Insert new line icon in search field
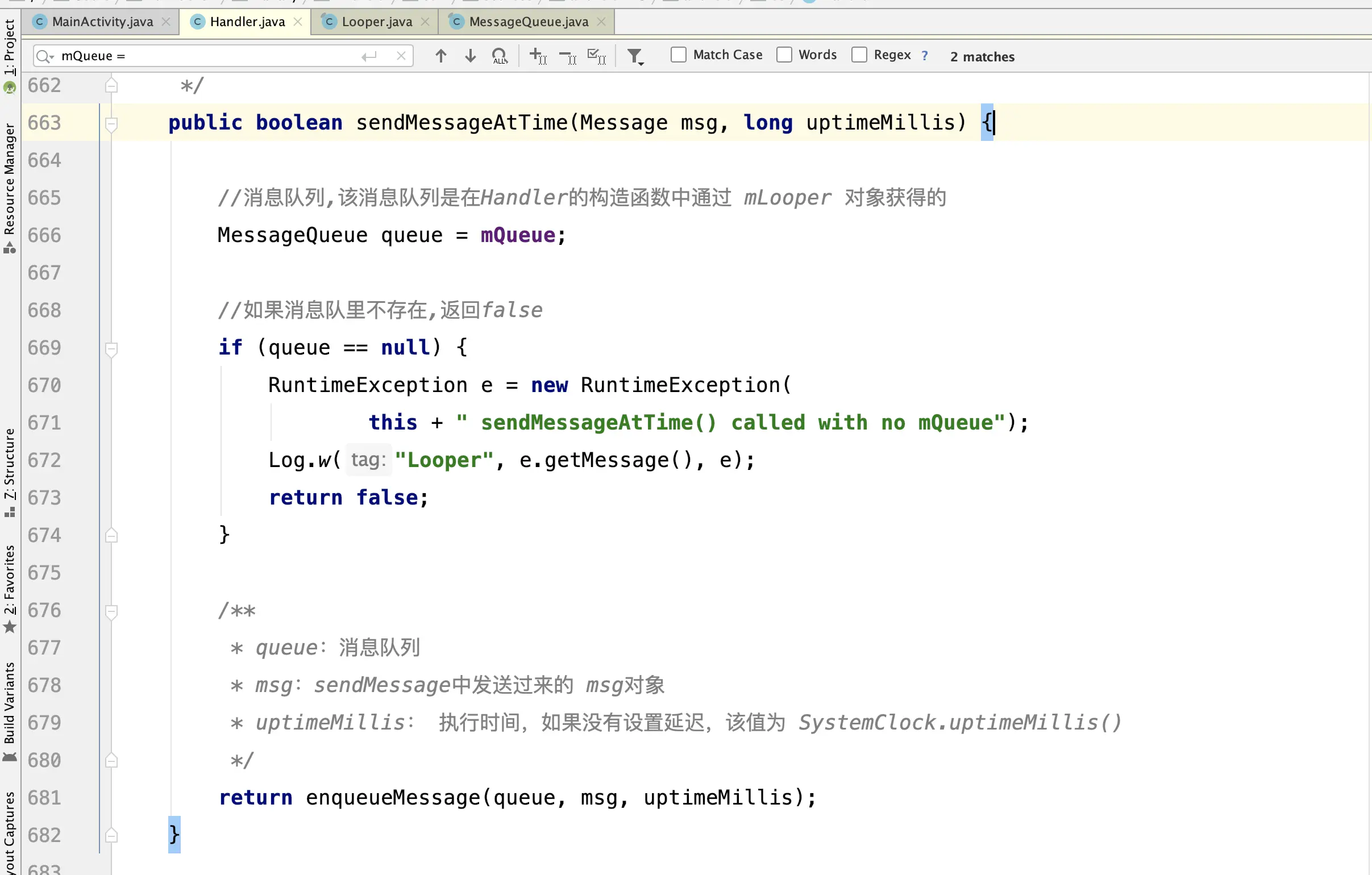Image resolution: width=1372 pixels, height=875 pixels. [x=369, y=56]
